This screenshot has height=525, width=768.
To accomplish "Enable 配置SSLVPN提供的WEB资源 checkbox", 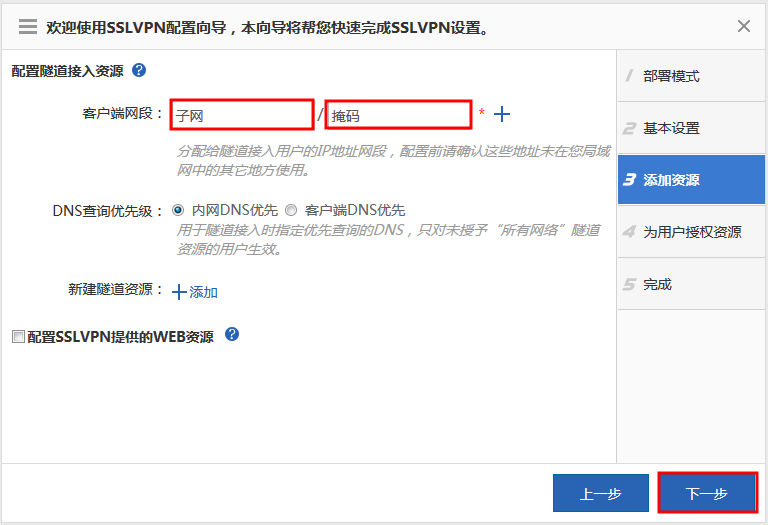I will point(18,337).
